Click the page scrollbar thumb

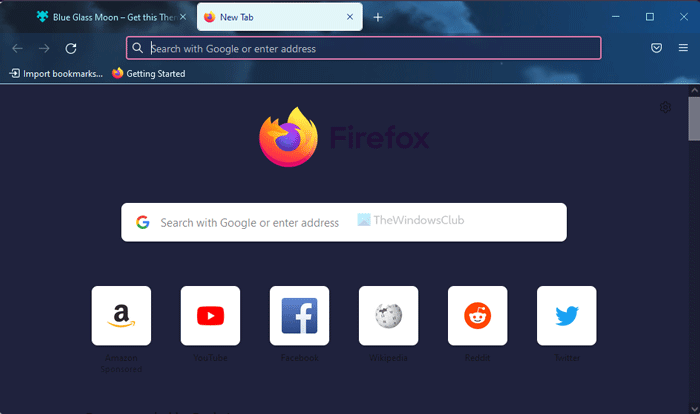[x=694, y=119]
